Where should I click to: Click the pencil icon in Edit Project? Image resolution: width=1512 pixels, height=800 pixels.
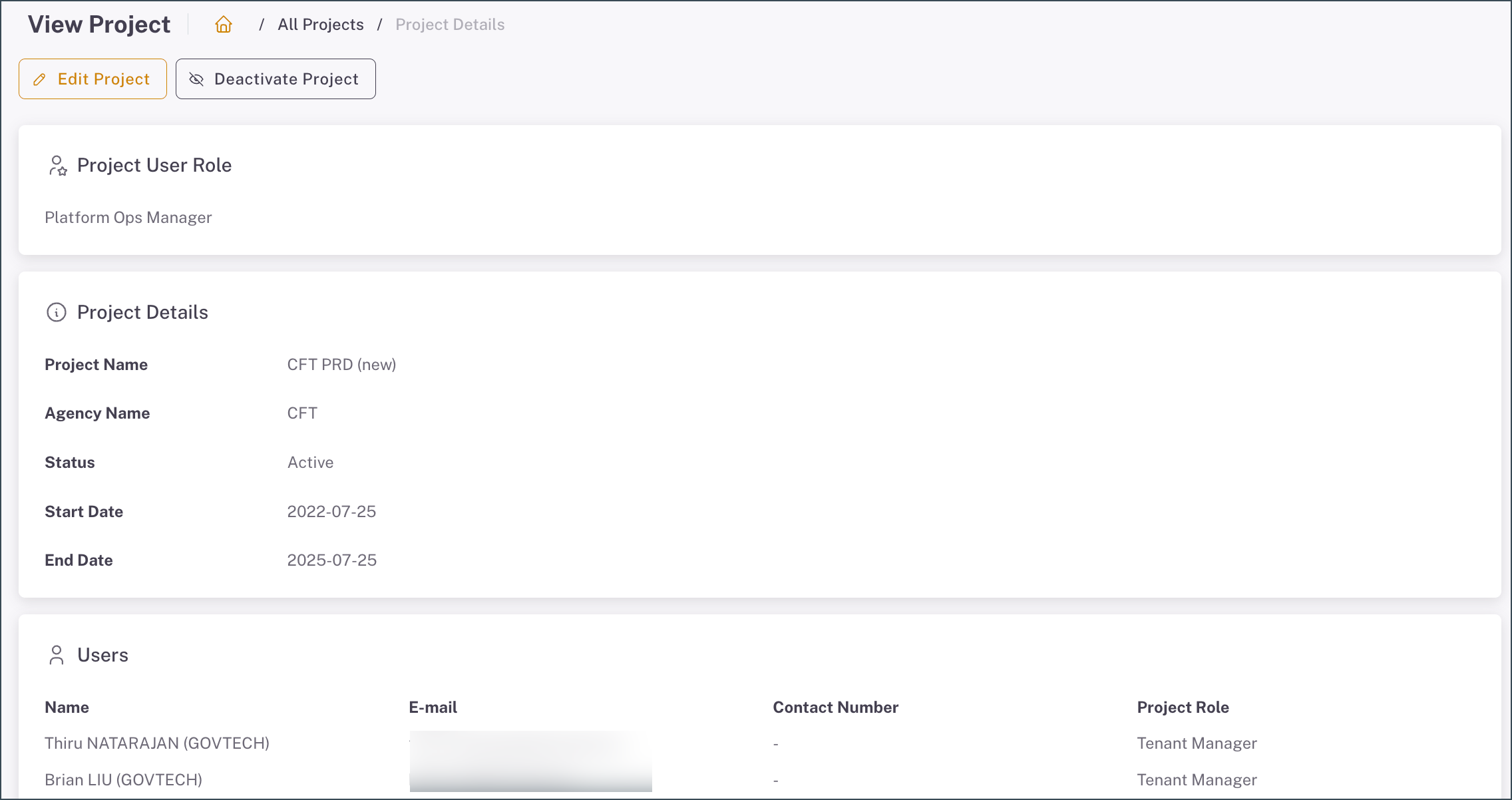(40, 79)
